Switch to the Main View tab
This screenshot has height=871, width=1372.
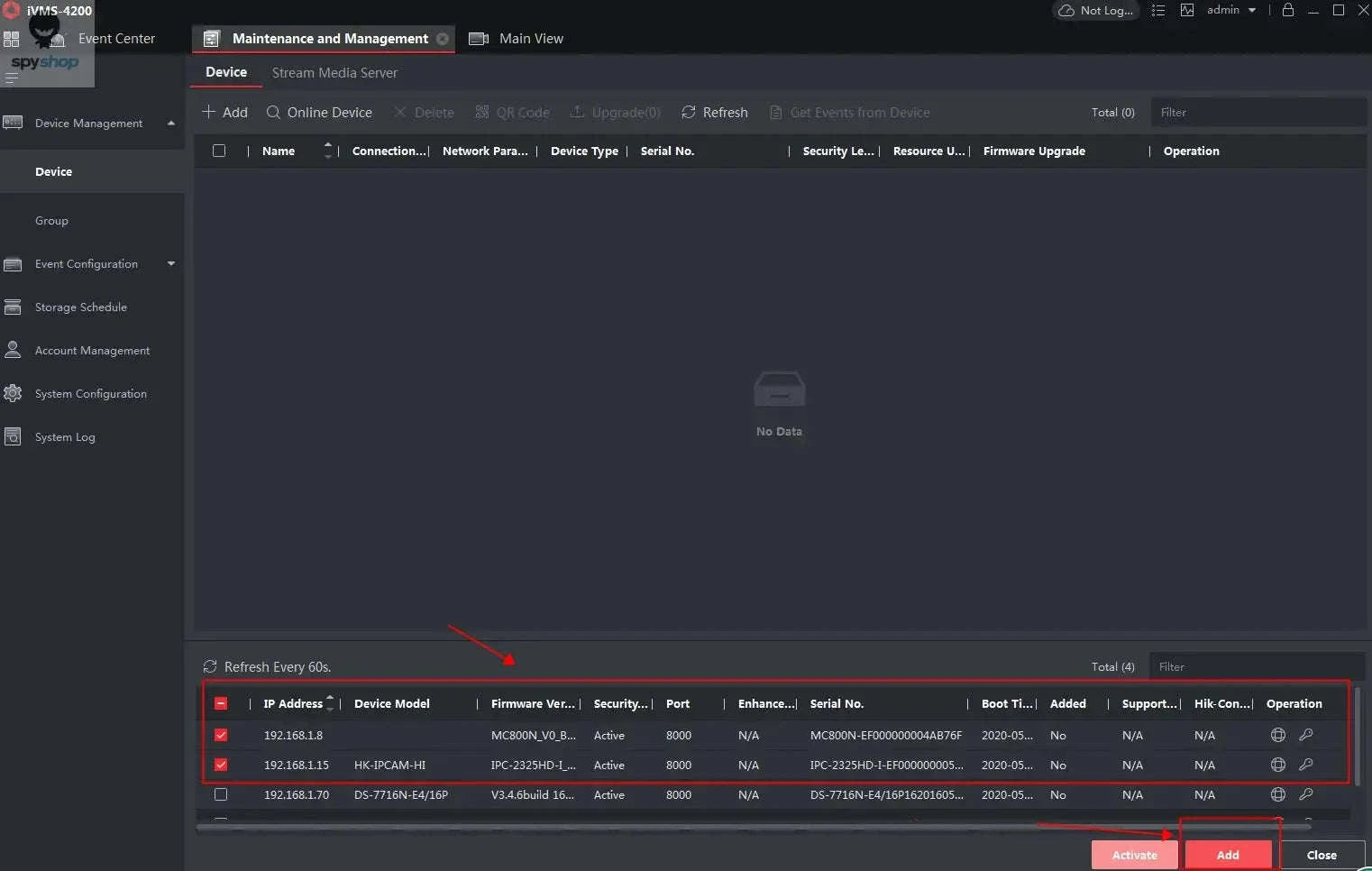pos(530,39)
